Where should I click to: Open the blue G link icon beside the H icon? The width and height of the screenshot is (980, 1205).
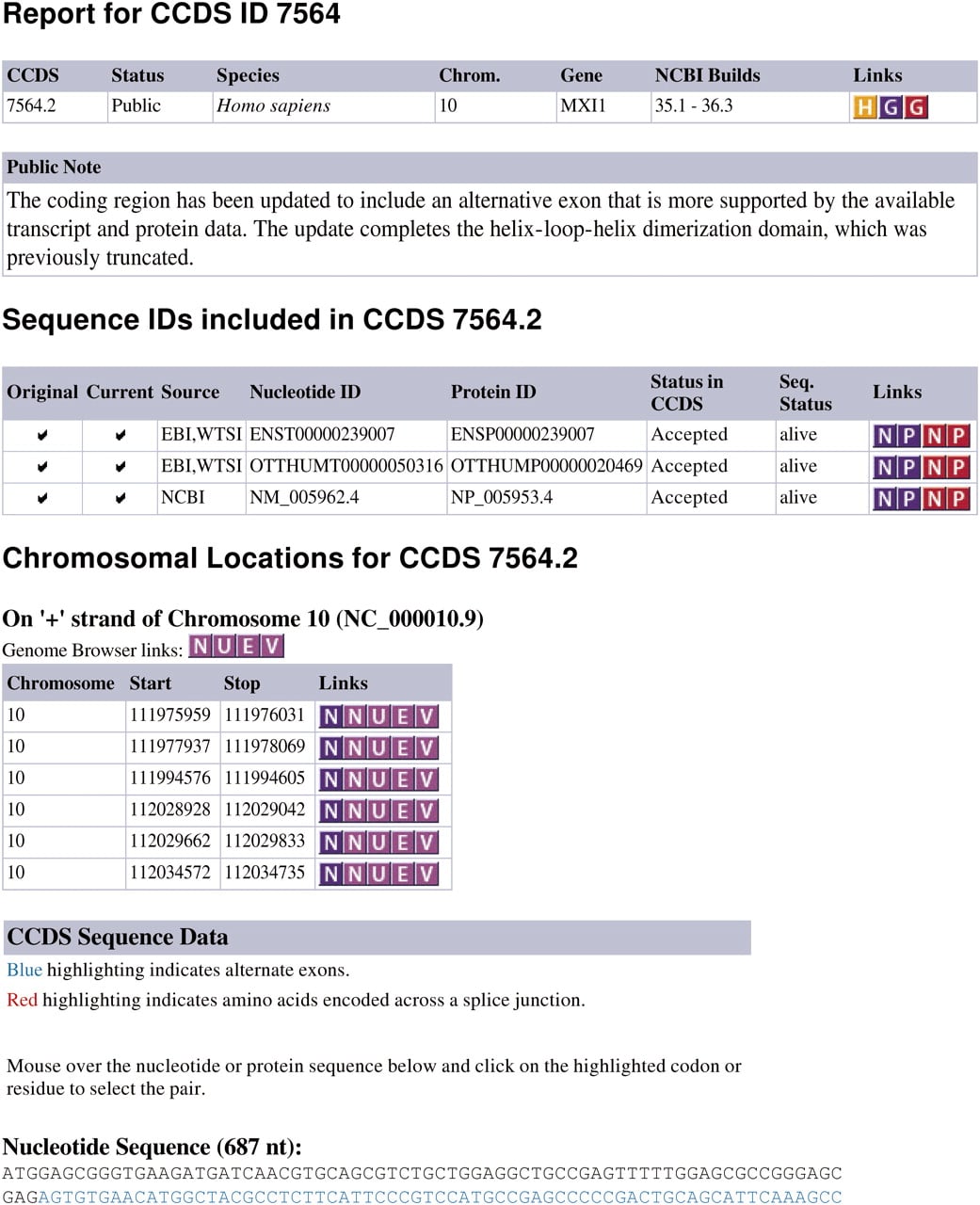pyautogui.click(x=891, y=107)
